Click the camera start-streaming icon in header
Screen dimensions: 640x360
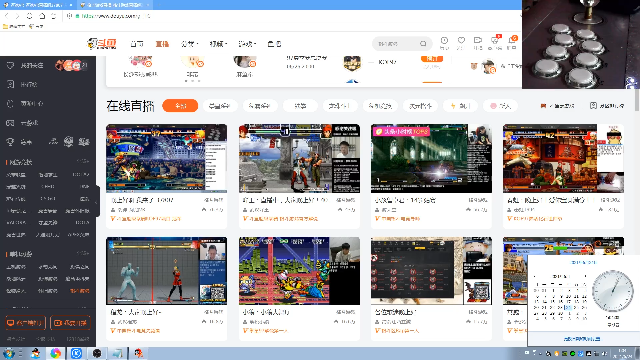coord(478,40)
